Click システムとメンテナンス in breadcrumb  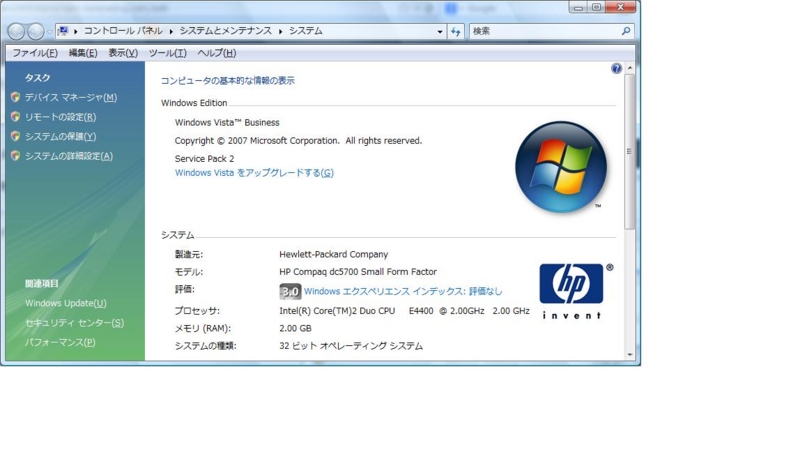click(226, 31)
